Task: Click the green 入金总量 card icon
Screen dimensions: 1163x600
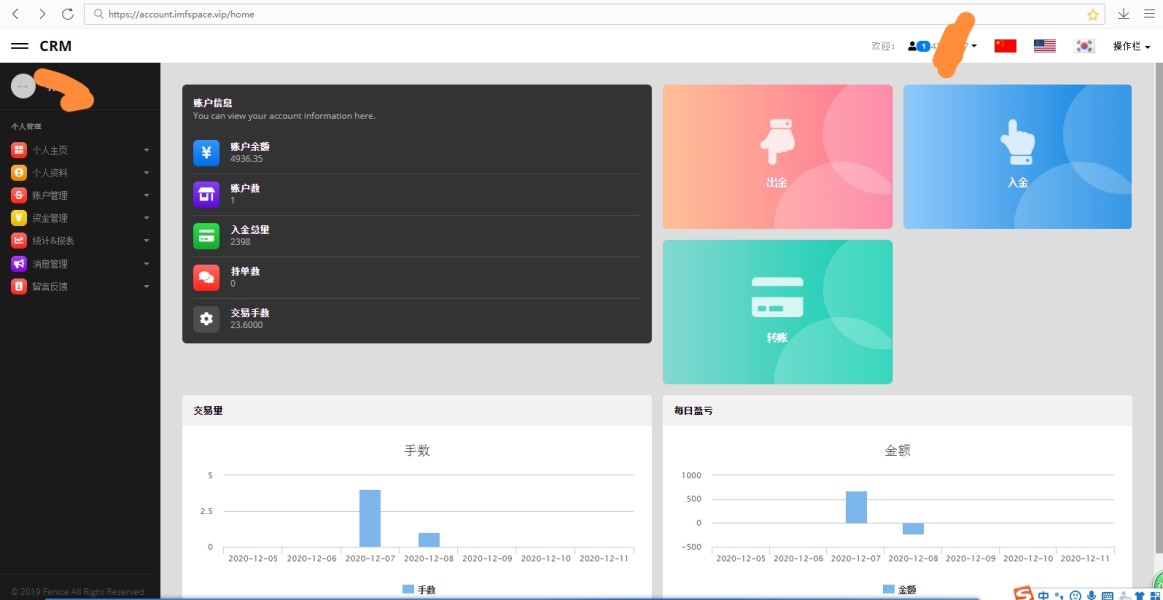Action: pos(206,236)
